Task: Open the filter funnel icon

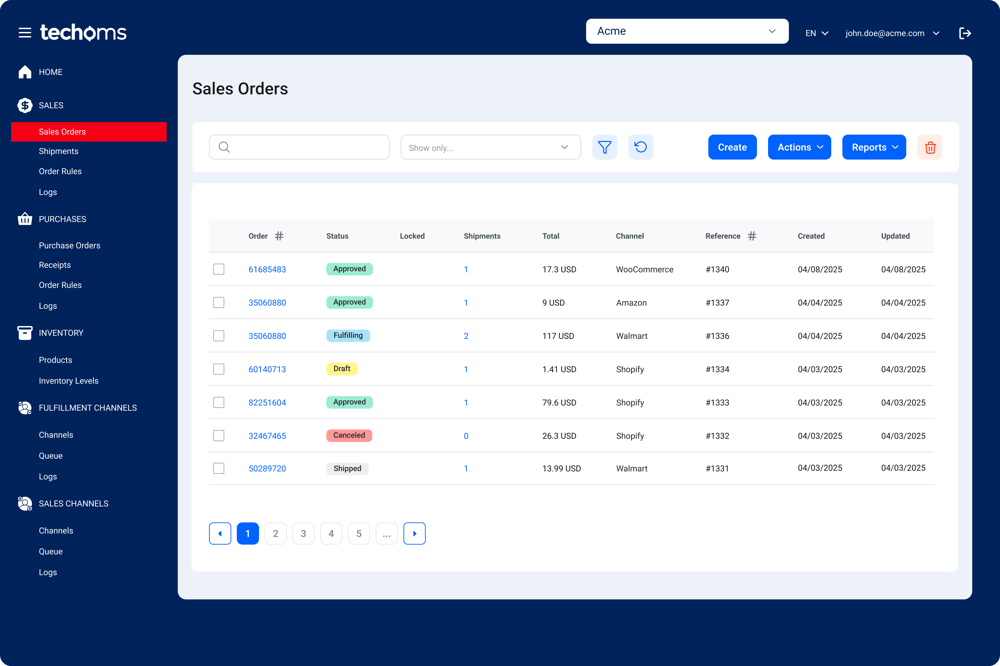Action: [x=604, y=146]
